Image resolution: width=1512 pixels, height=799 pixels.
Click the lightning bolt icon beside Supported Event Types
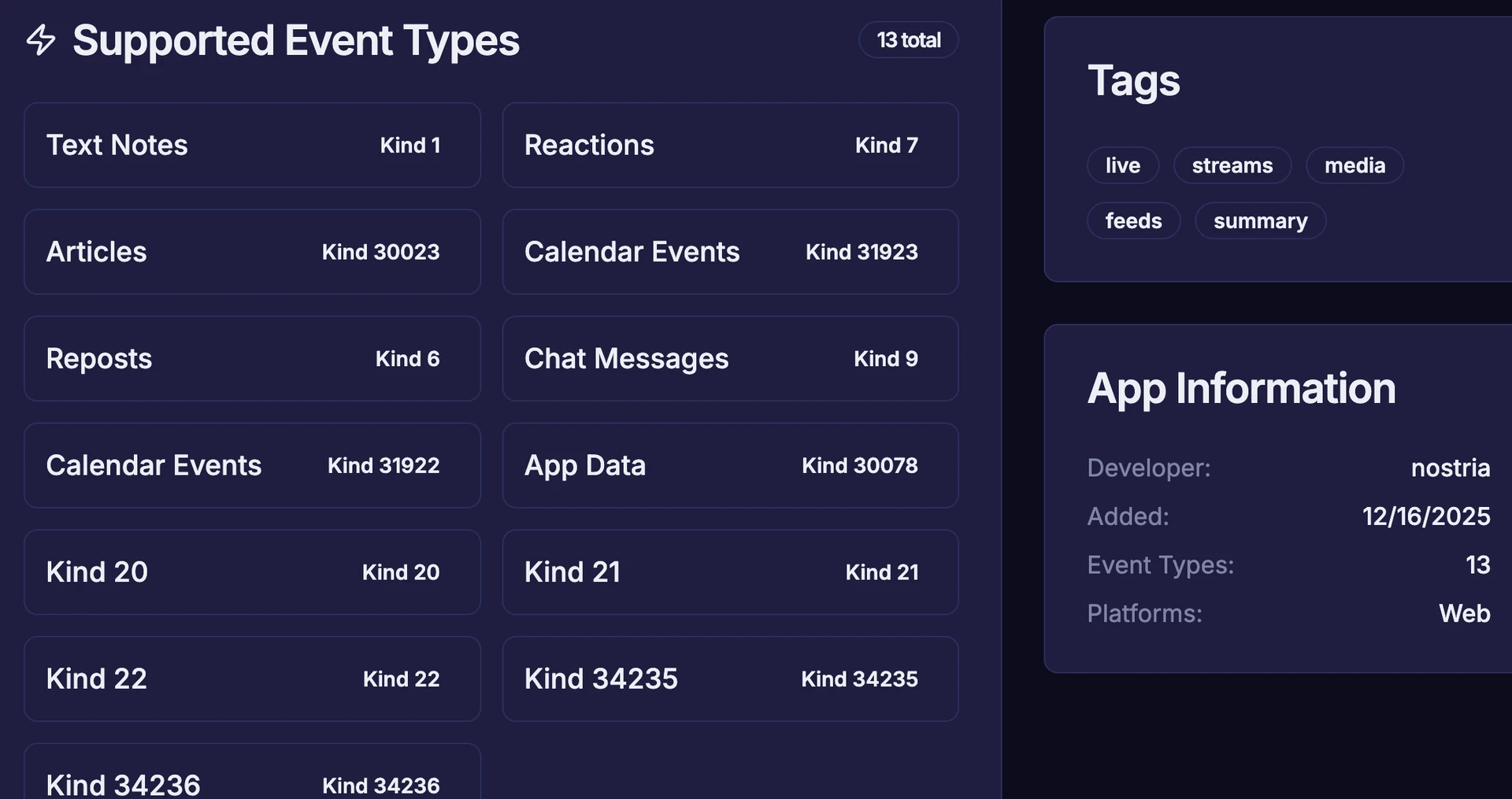coord(41,40)
